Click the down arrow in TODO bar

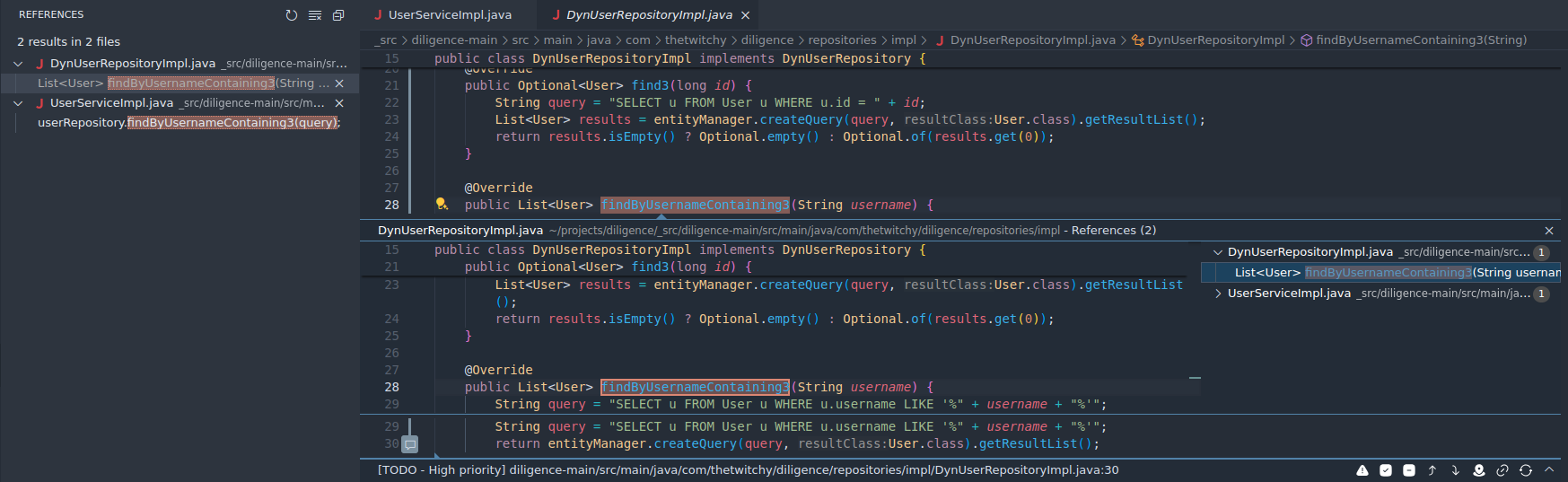1455,470
